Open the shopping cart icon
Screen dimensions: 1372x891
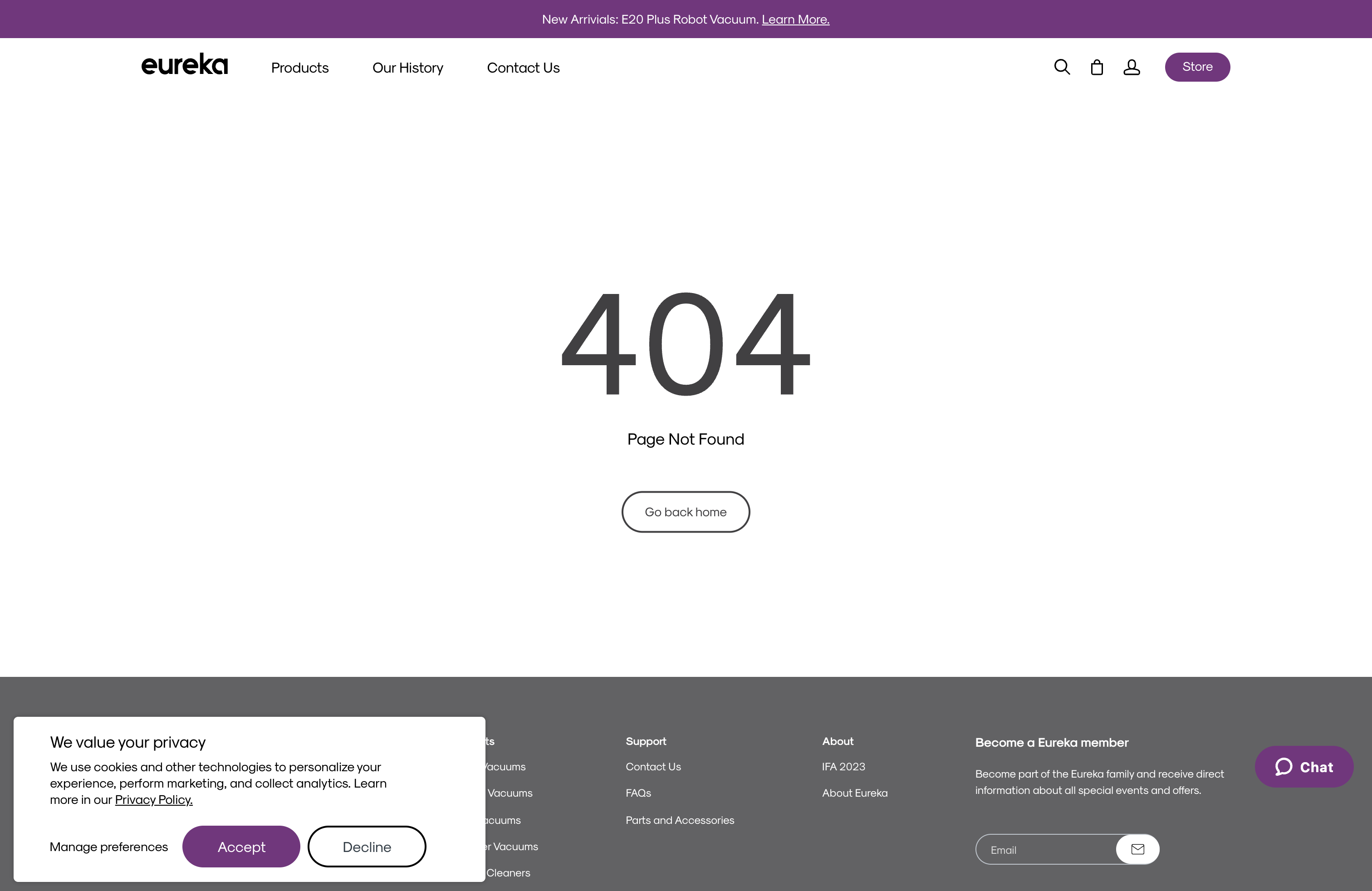pos(1097,67)
